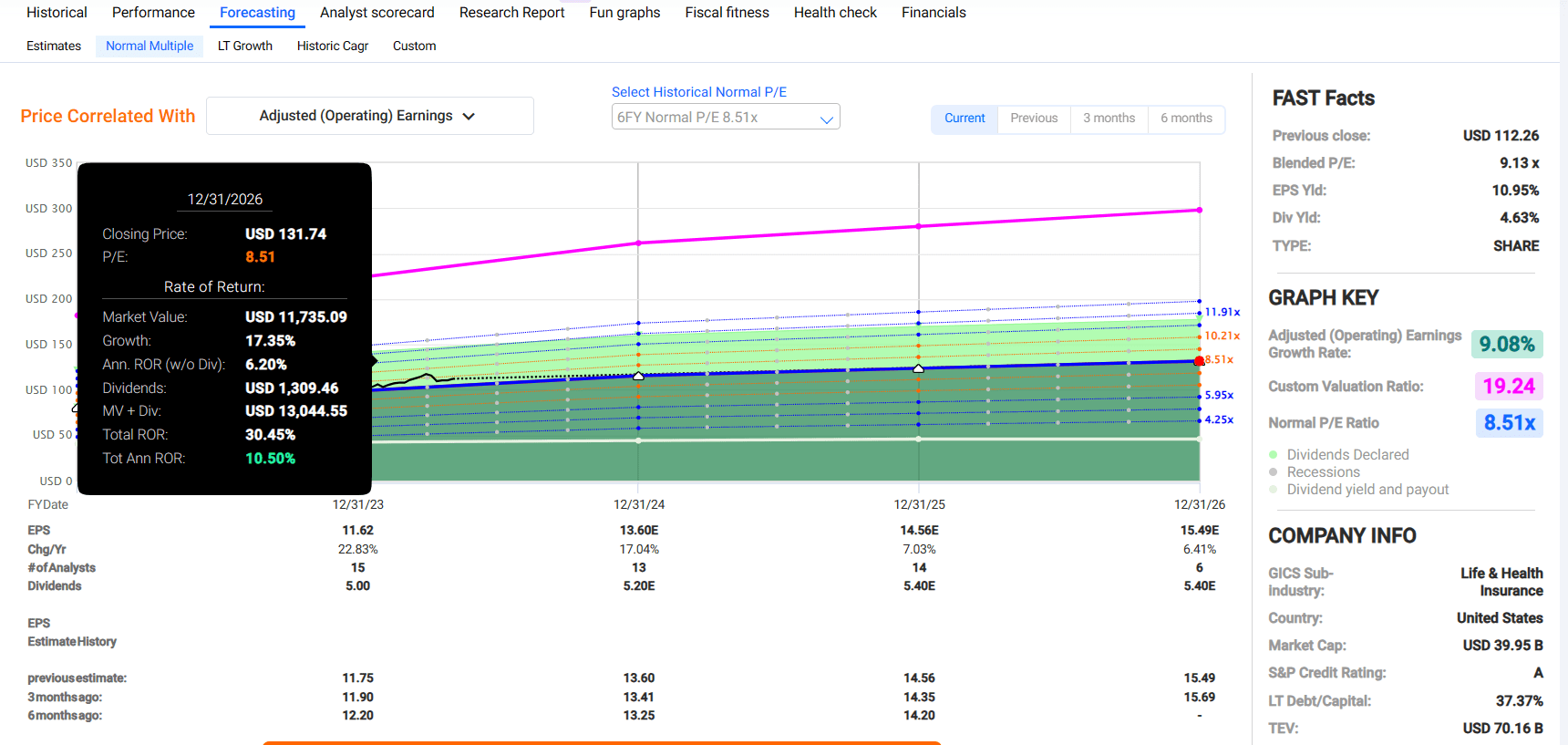Viewport: 1568px width, 745px height.
Task: Click the gray Recessions legend dot
Action: pyautogui.click(x=1274, y=472)
